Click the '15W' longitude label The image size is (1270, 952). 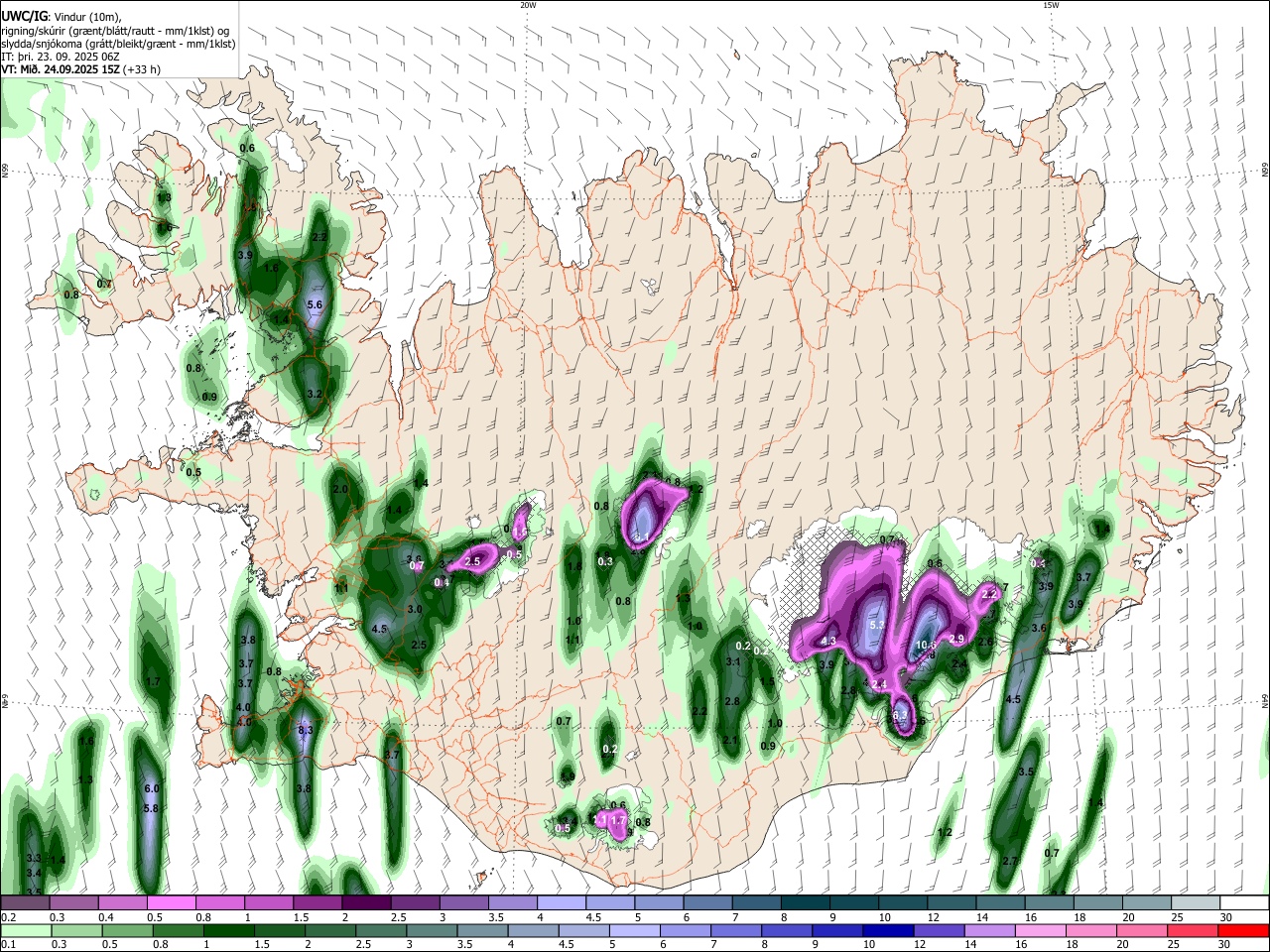tap(1050, 4)
